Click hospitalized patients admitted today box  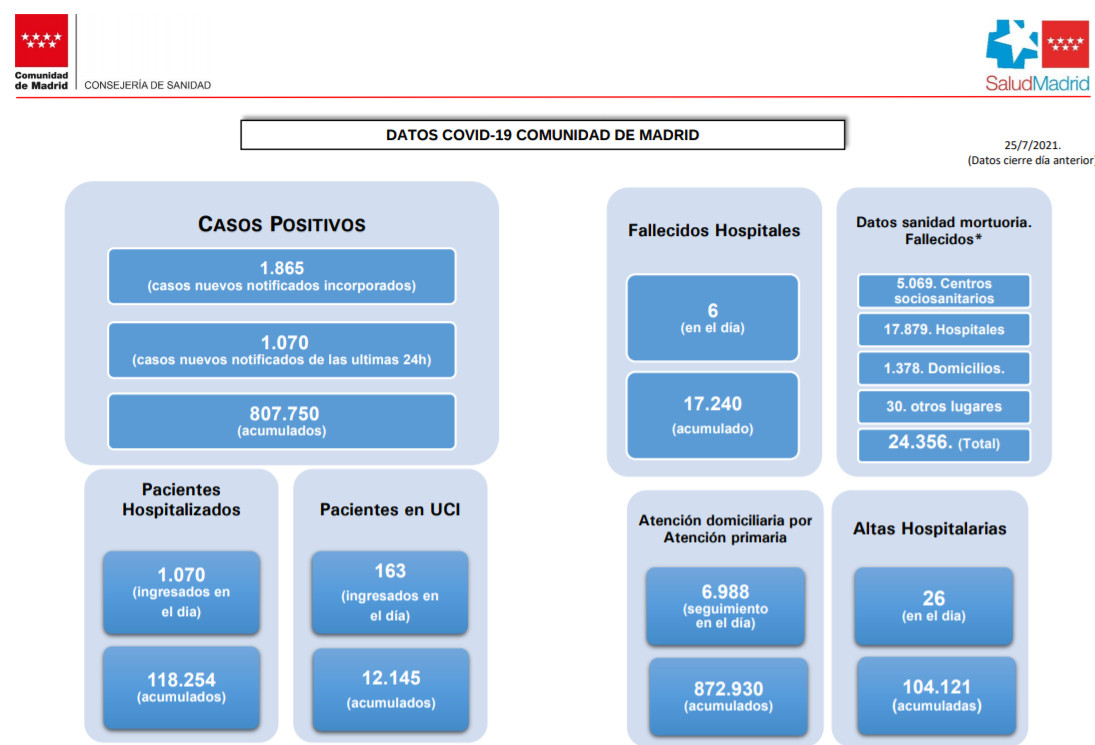pyautogui.click(x=181, y=592)
